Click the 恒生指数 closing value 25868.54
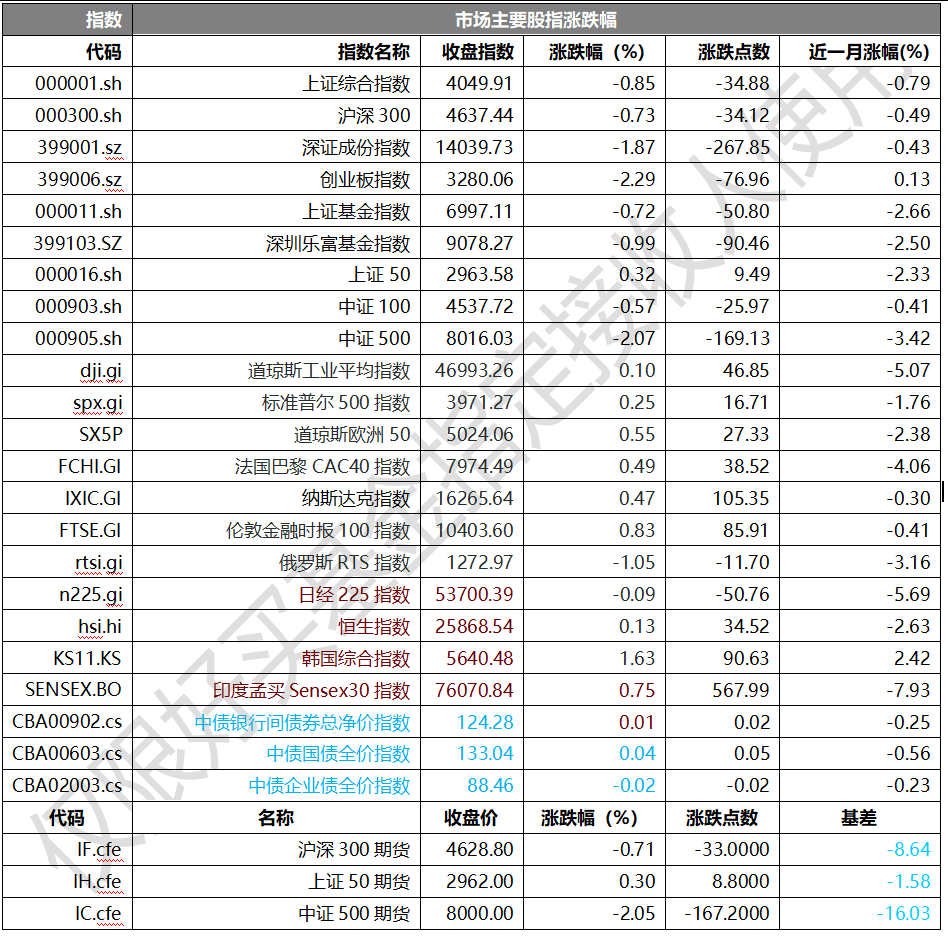Screen dimensions: 948x936 [474, 627]
